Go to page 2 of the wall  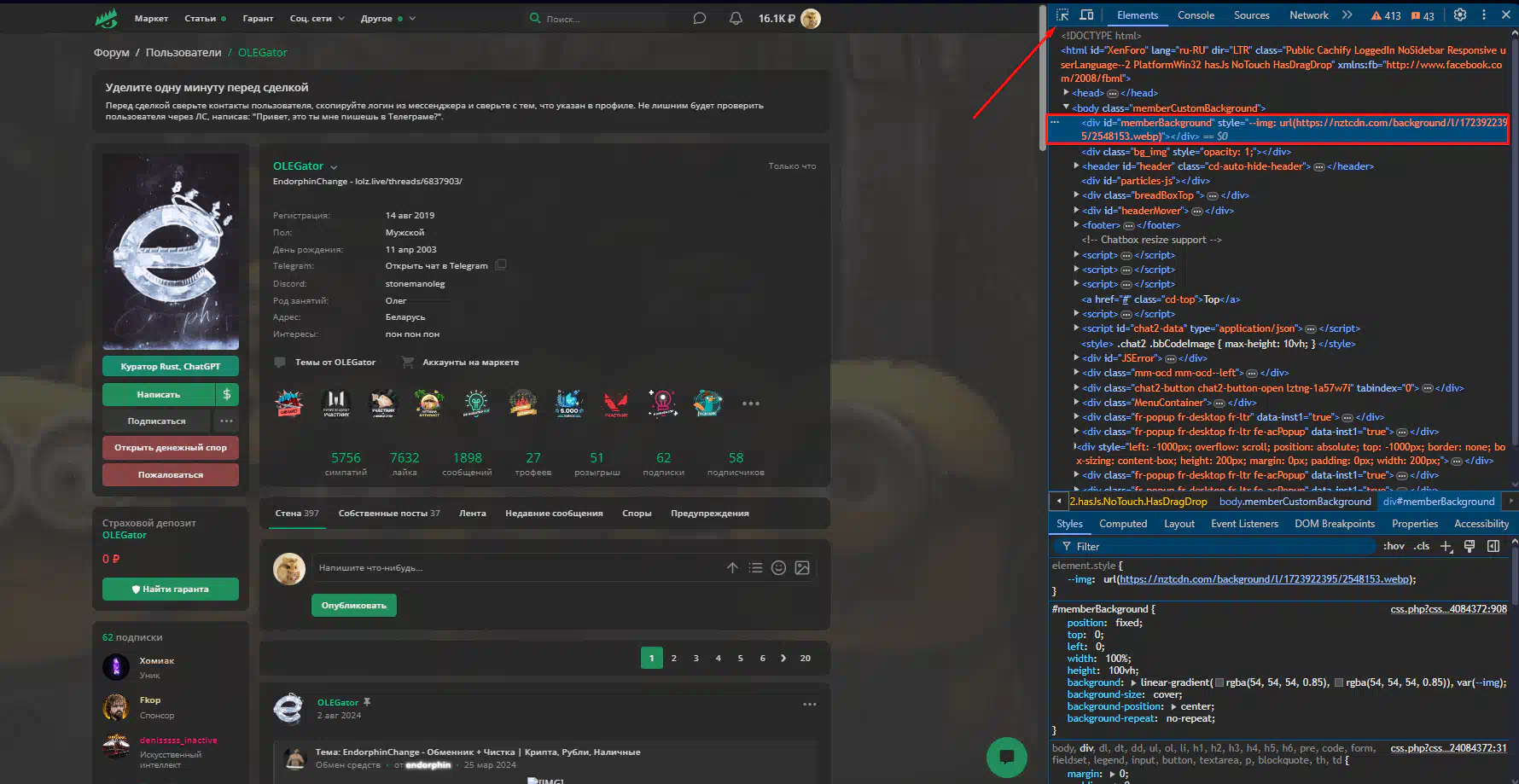point(674,658)
